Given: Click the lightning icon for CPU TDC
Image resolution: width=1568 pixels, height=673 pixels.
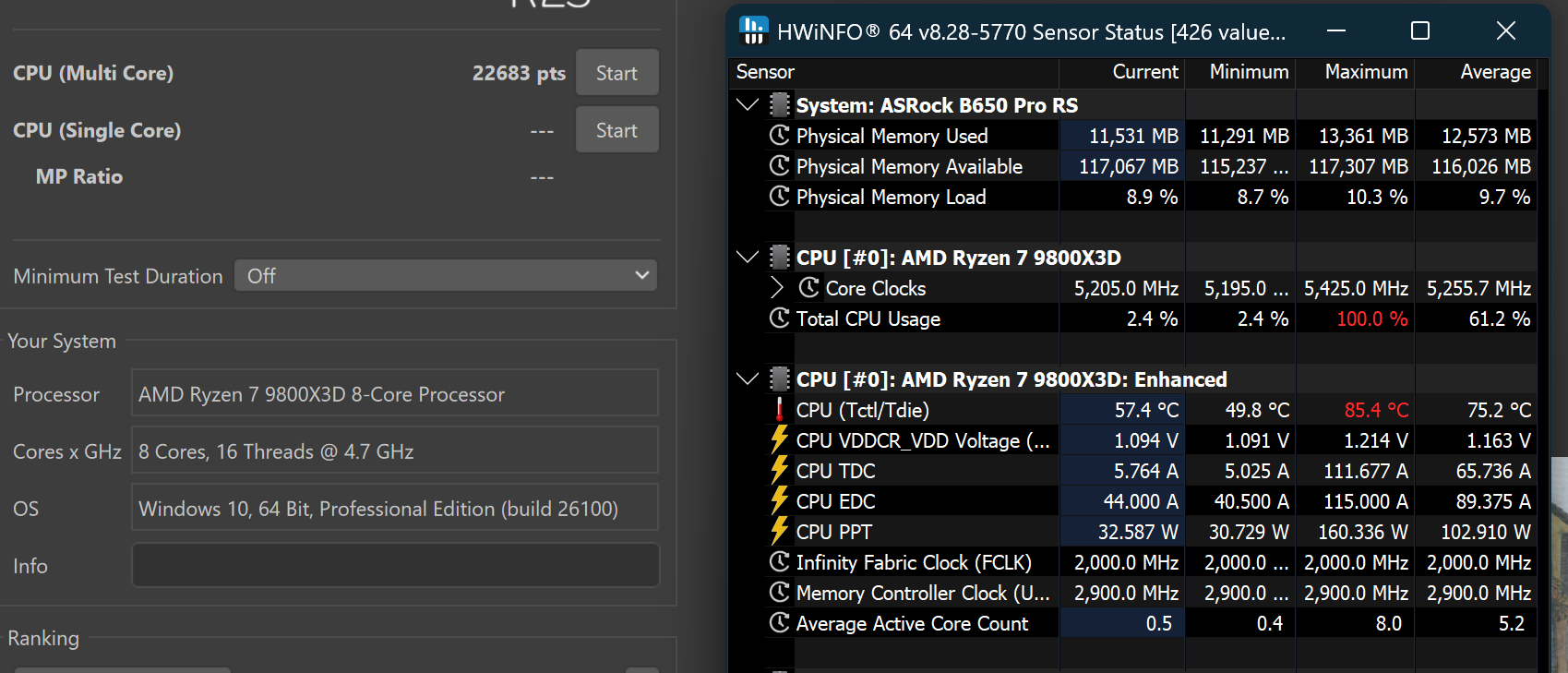Looking at the screenshot, I should [780, 470].
